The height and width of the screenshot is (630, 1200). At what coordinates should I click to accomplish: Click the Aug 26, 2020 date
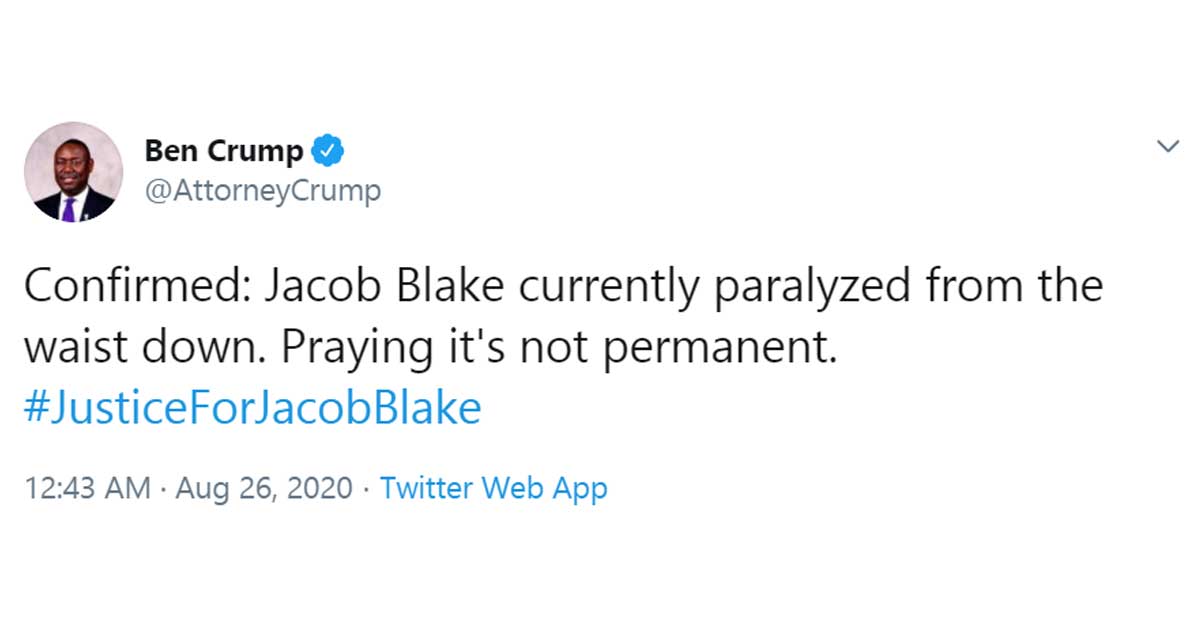click(x=264, y=489)
